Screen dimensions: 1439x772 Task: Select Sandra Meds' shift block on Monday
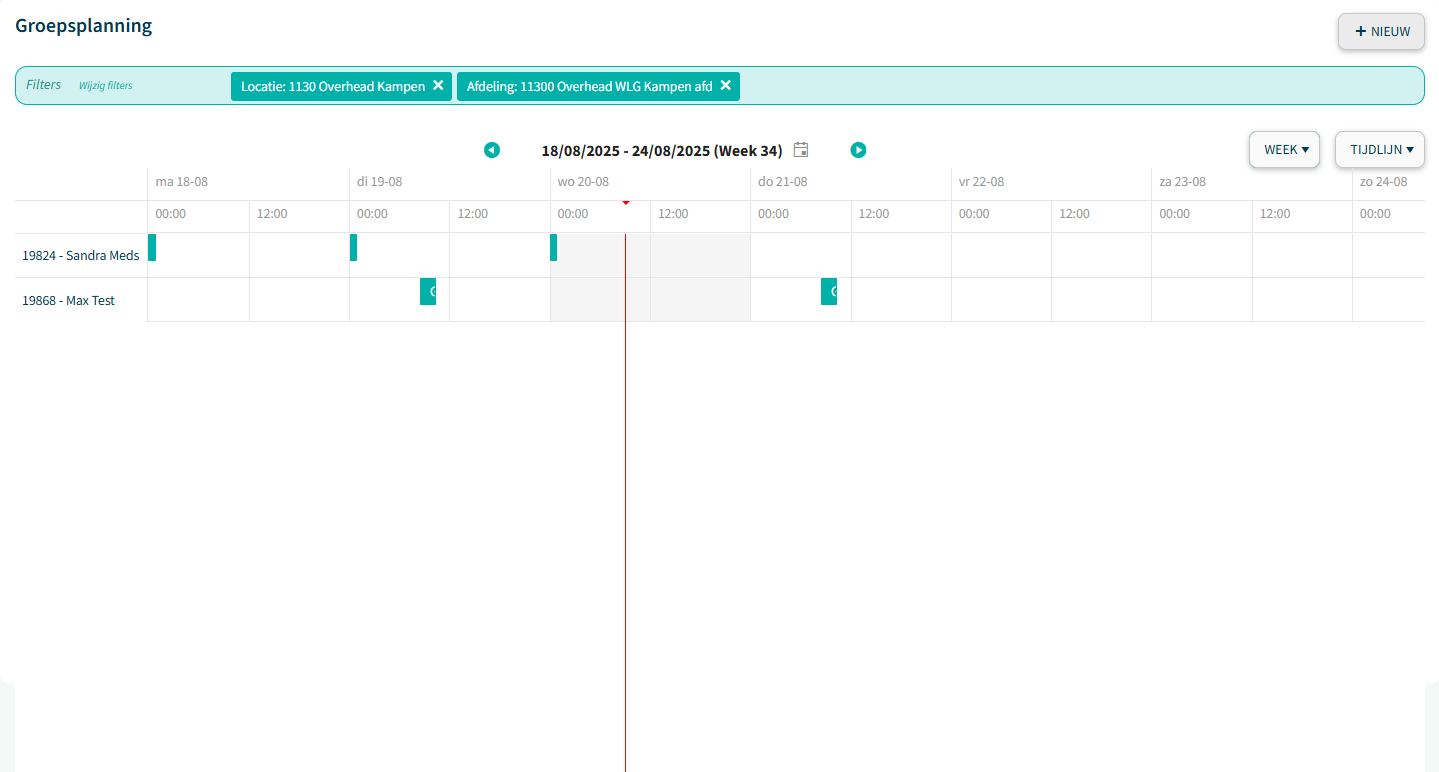click(152, 247)
